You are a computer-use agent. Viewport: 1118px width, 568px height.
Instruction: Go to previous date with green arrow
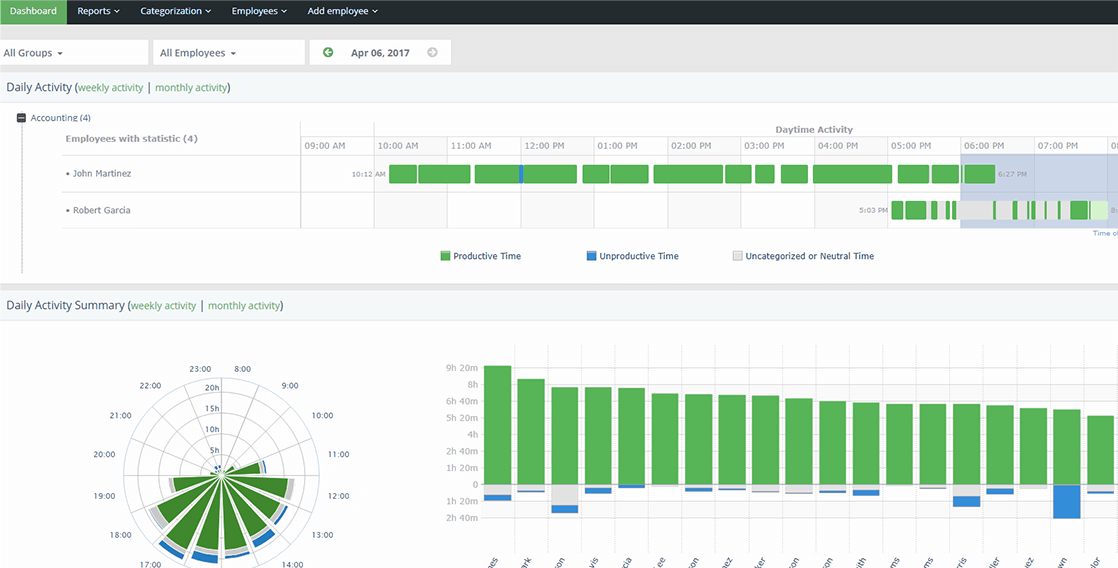click(x=328, y=52)
